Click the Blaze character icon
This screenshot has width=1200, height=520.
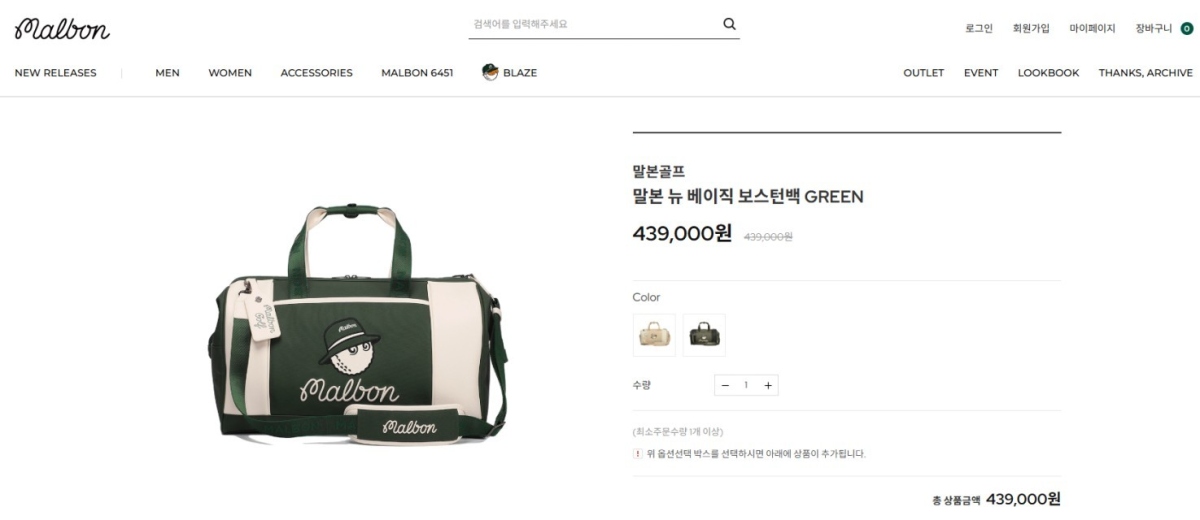click(490, 72)
